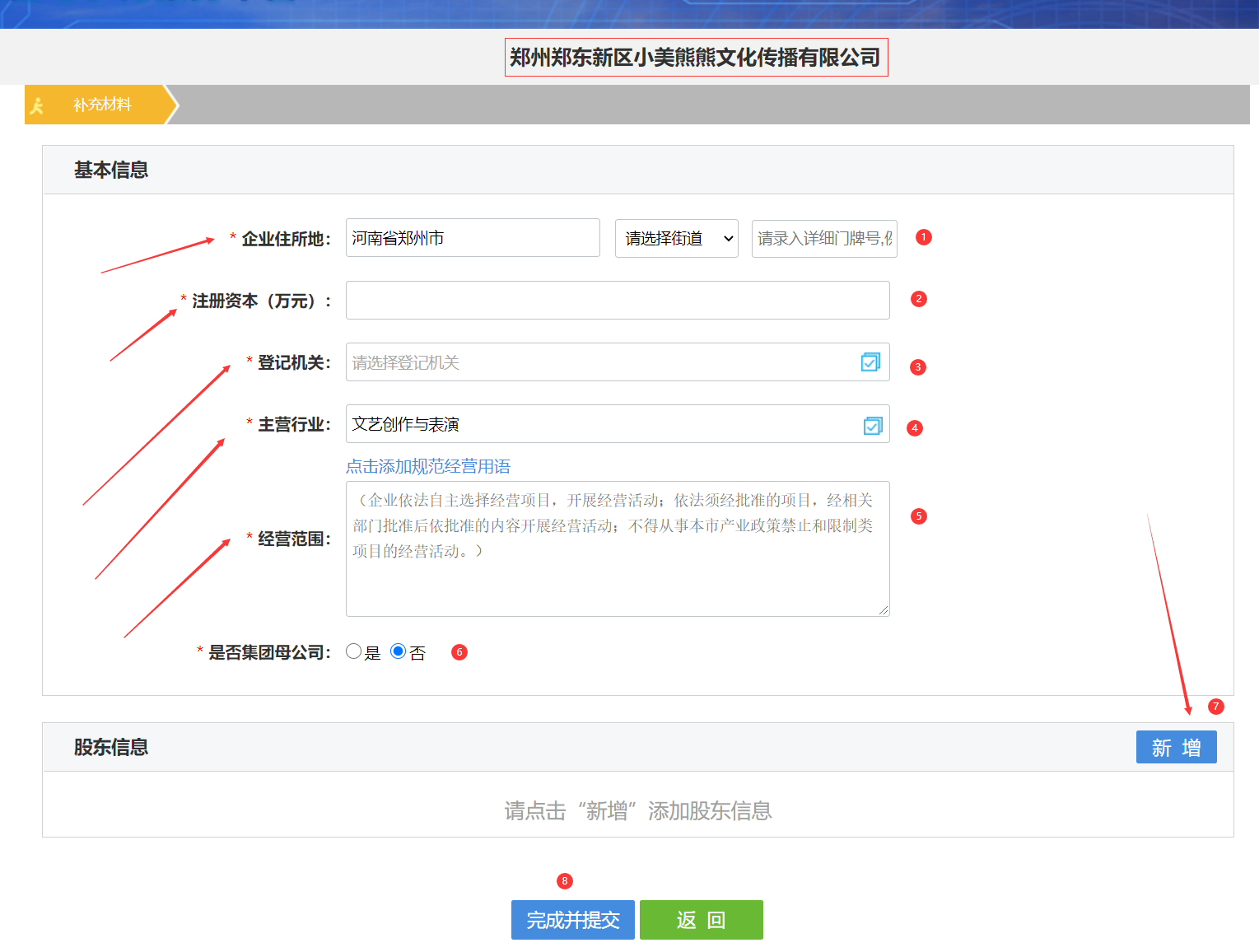The image size is (1259, 952).
Task: Open the 登记机关 selection picker icon
Action: [870, 362]
